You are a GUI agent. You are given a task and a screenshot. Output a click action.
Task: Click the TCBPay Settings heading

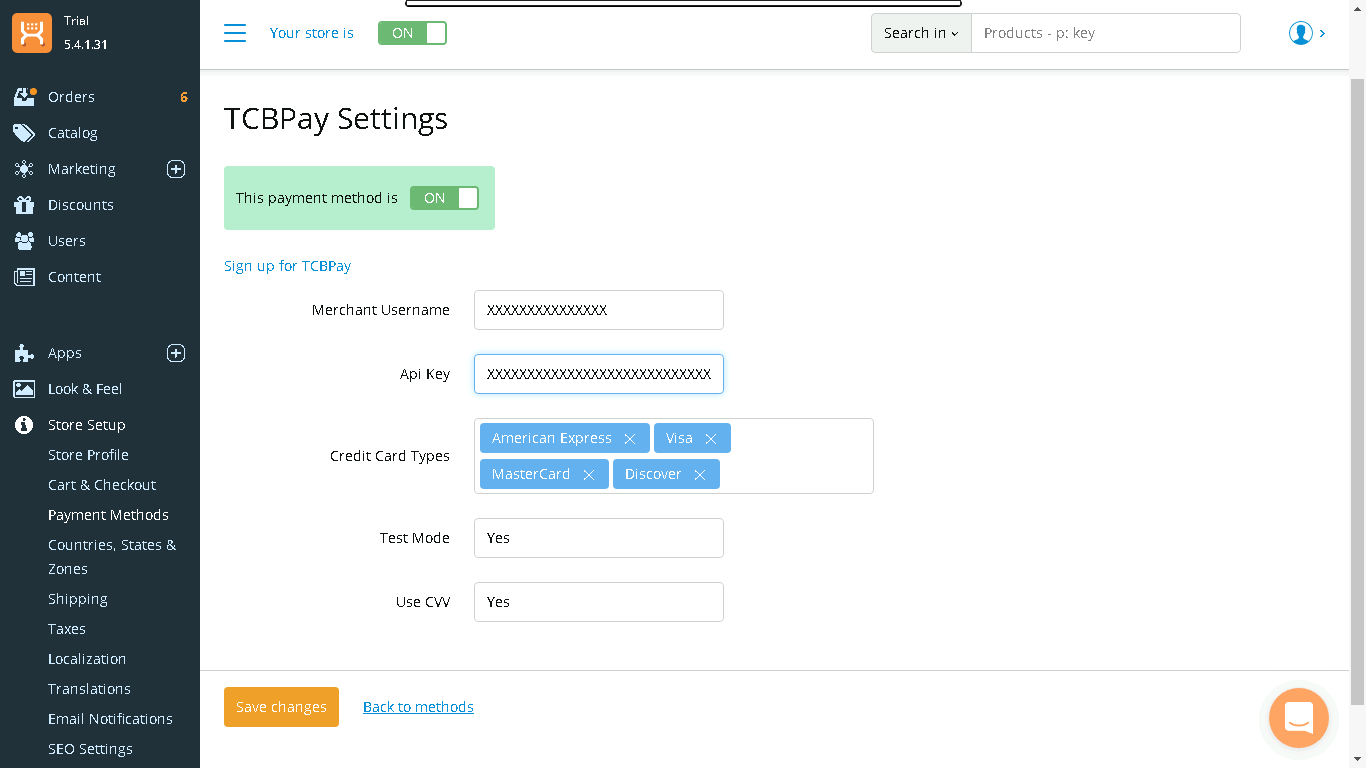[336, 119]
